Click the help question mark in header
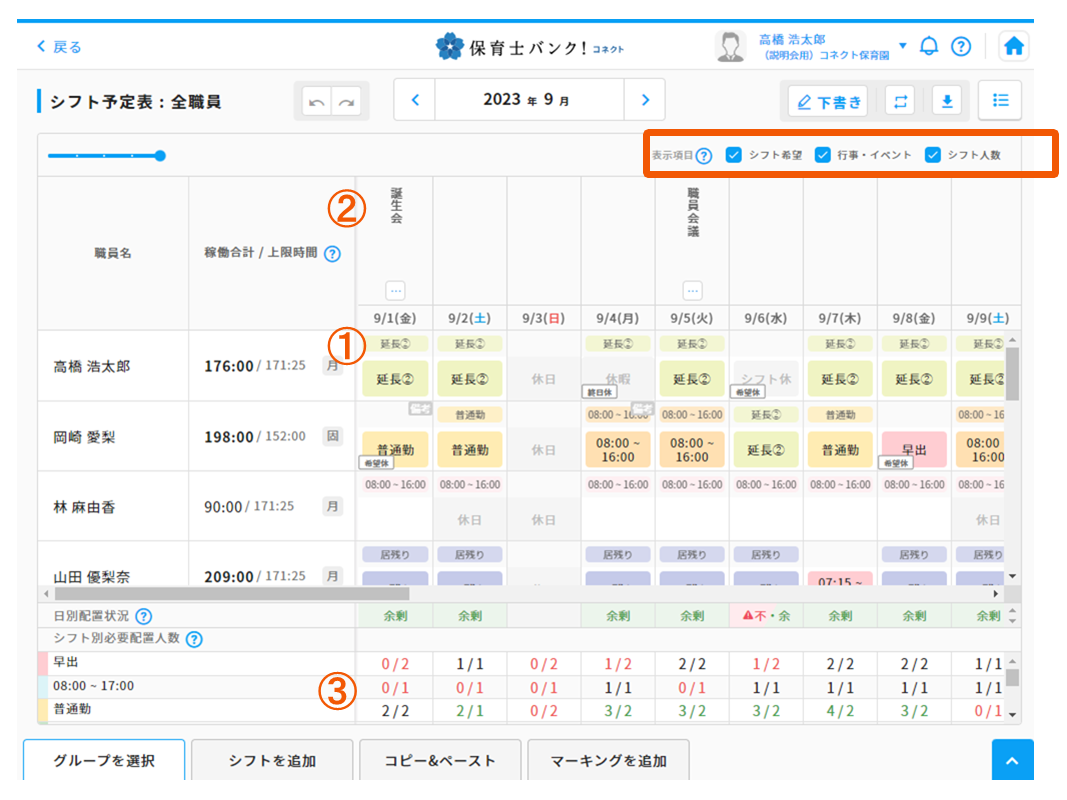1067x800 pixels. tap(960, 46)
